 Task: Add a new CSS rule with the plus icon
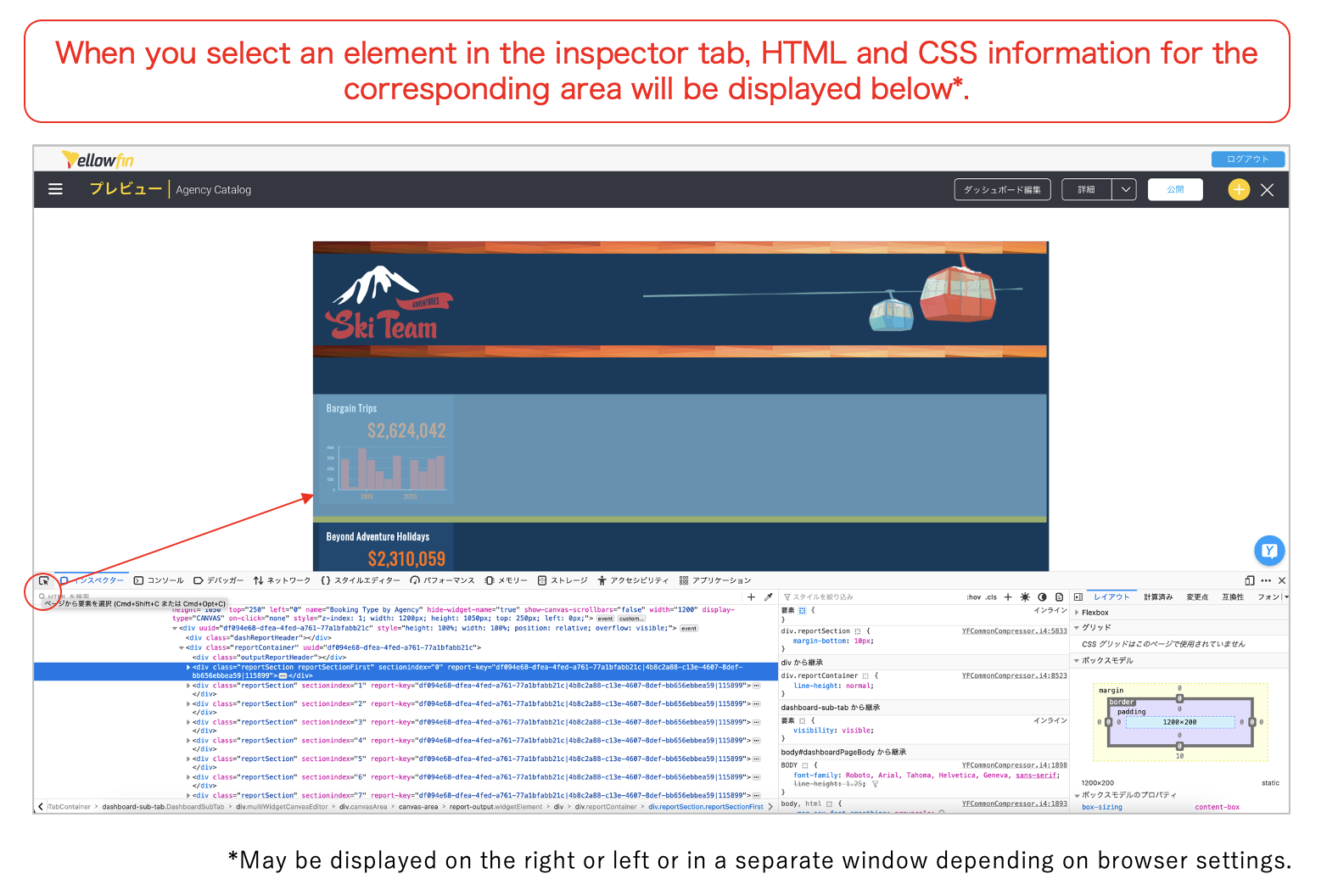tap(1008, 597)
